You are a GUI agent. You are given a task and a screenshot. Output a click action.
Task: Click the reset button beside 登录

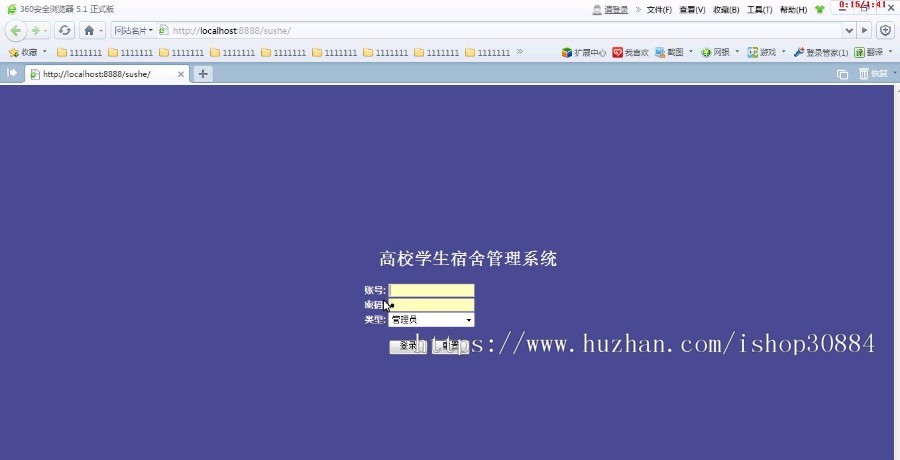pos(451,346)
